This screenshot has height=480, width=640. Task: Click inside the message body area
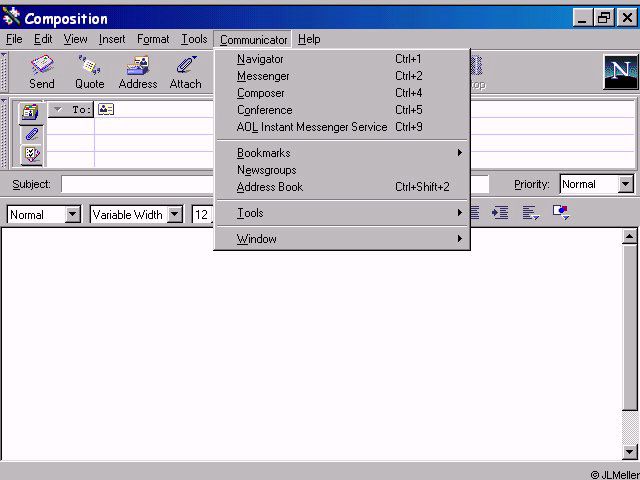click(311, 344)
